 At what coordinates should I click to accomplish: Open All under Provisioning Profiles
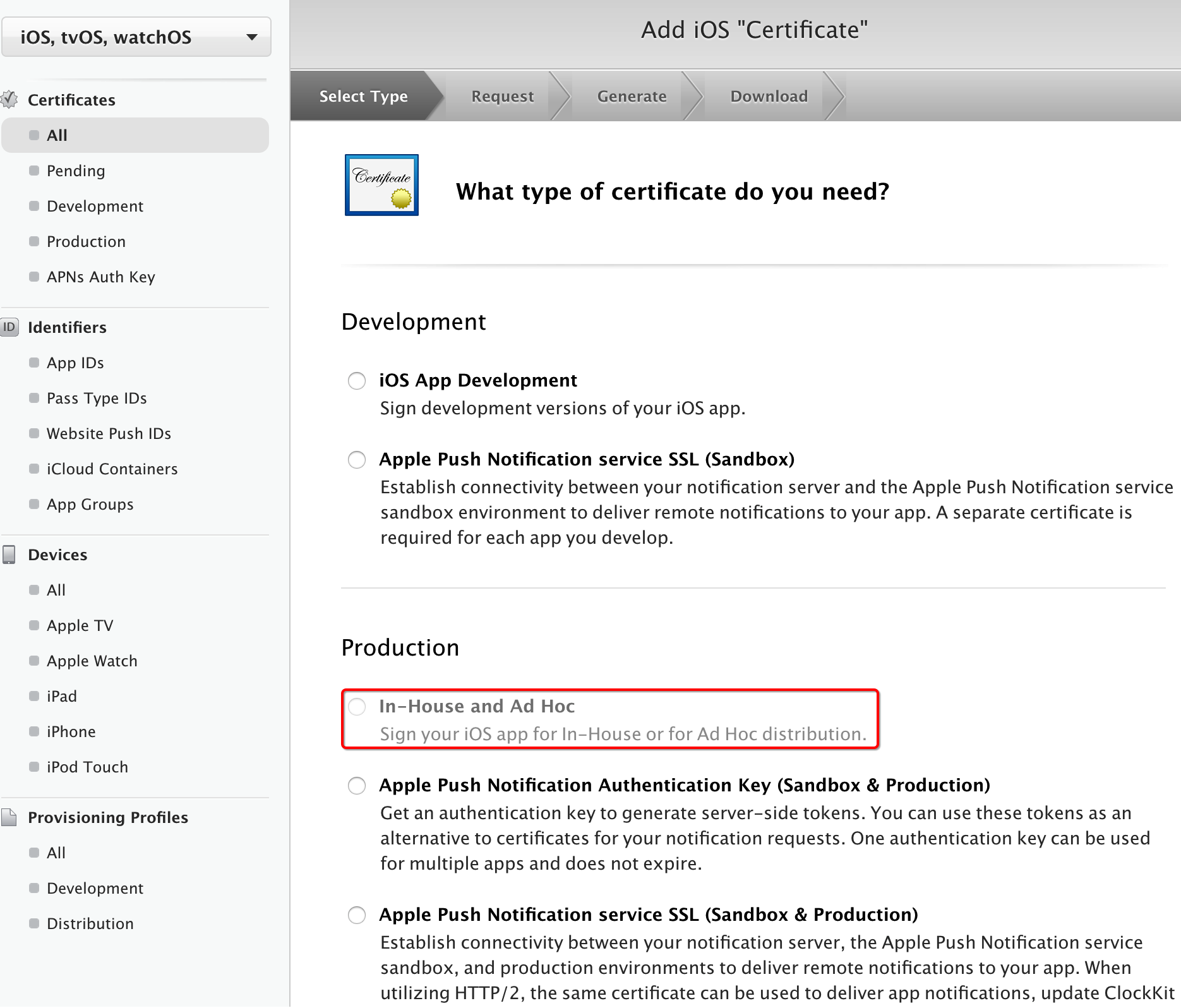[56, 853]
